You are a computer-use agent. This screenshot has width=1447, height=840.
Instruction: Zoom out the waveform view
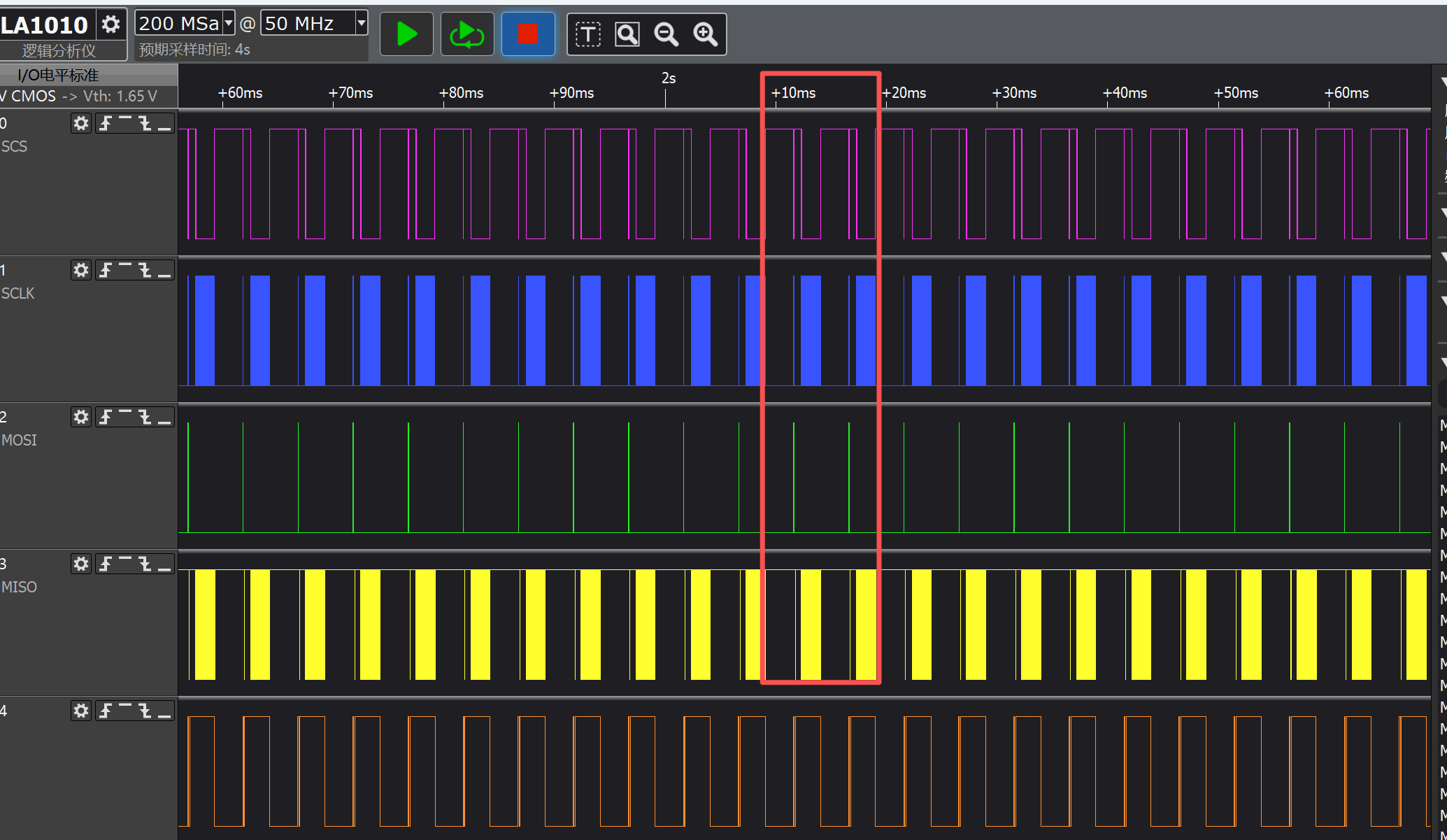click(666, 34)
